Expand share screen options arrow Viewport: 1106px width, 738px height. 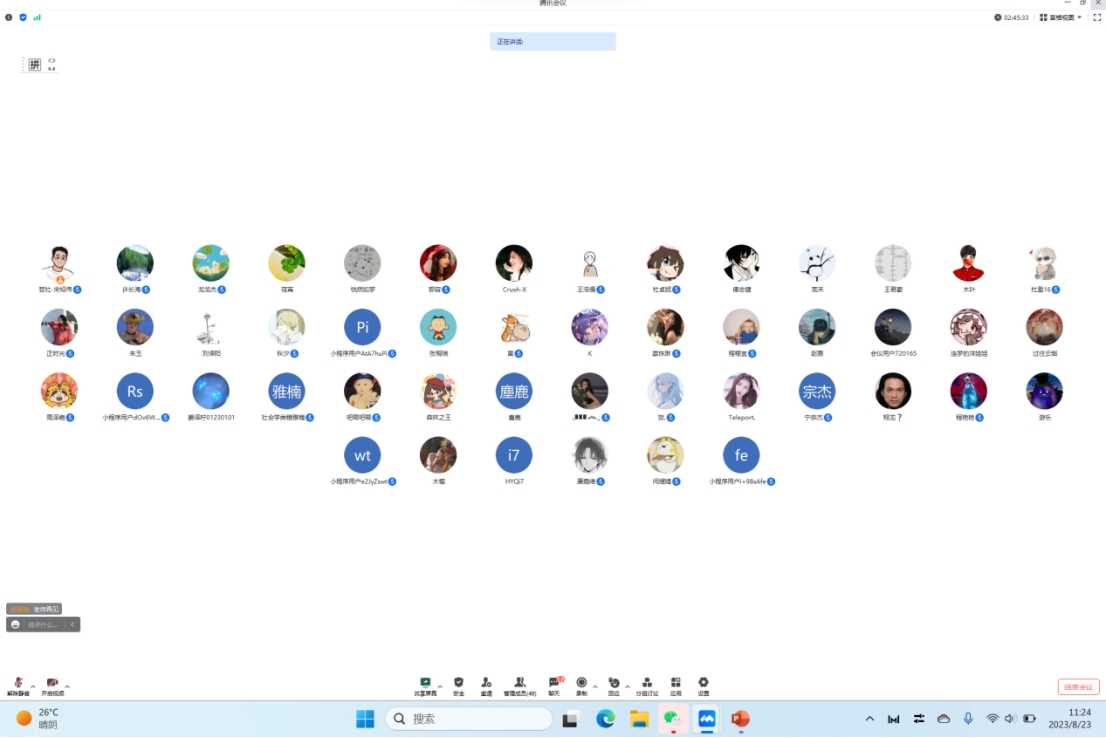[x=440, y=686]
